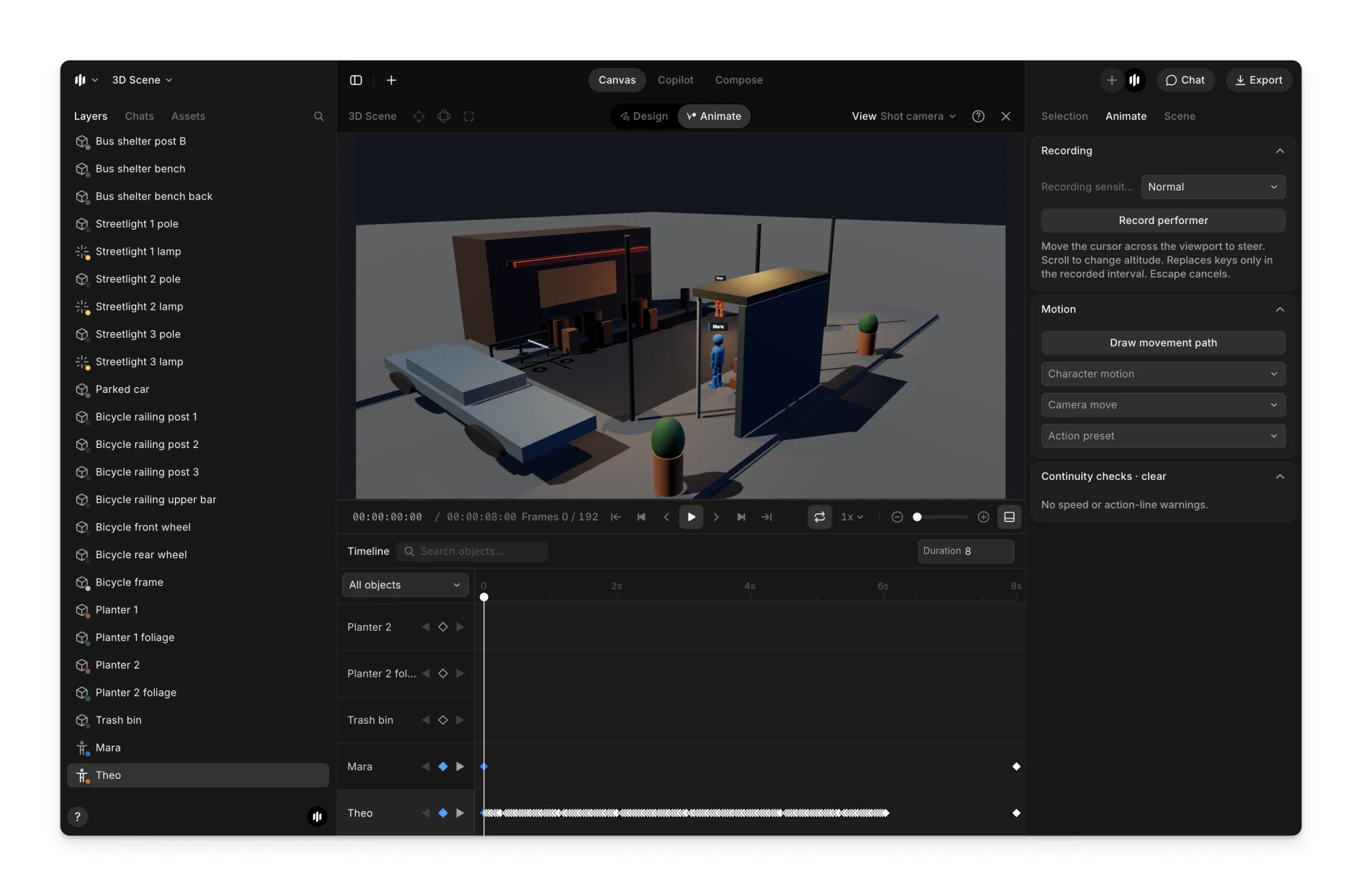Select the rotate gizmo icon next to 3D Scene
The height and width of the screenshot is (896, 1362).
(444, 116)
